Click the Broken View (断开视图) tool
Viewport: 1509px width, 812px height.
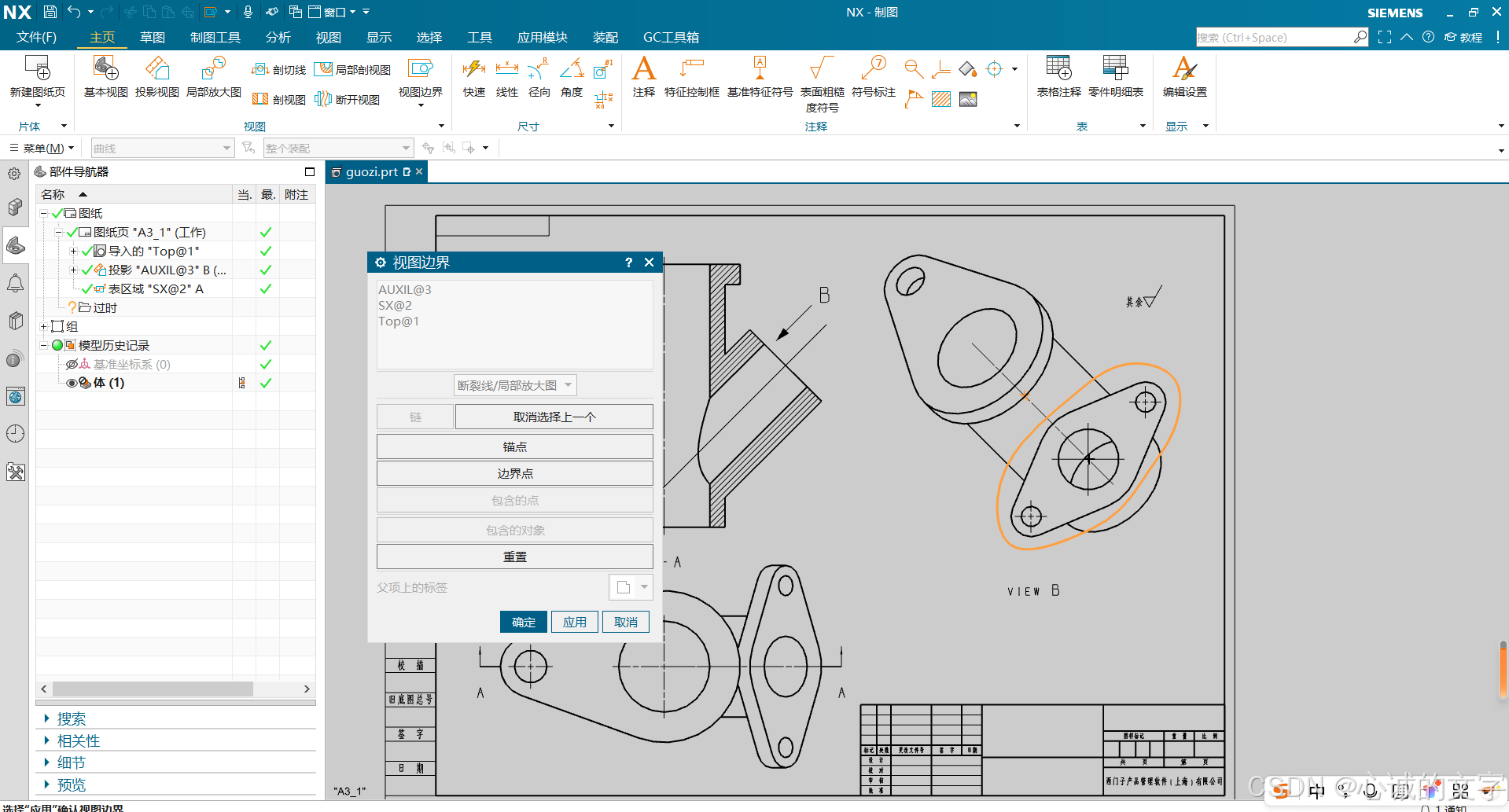pos(347,99)
